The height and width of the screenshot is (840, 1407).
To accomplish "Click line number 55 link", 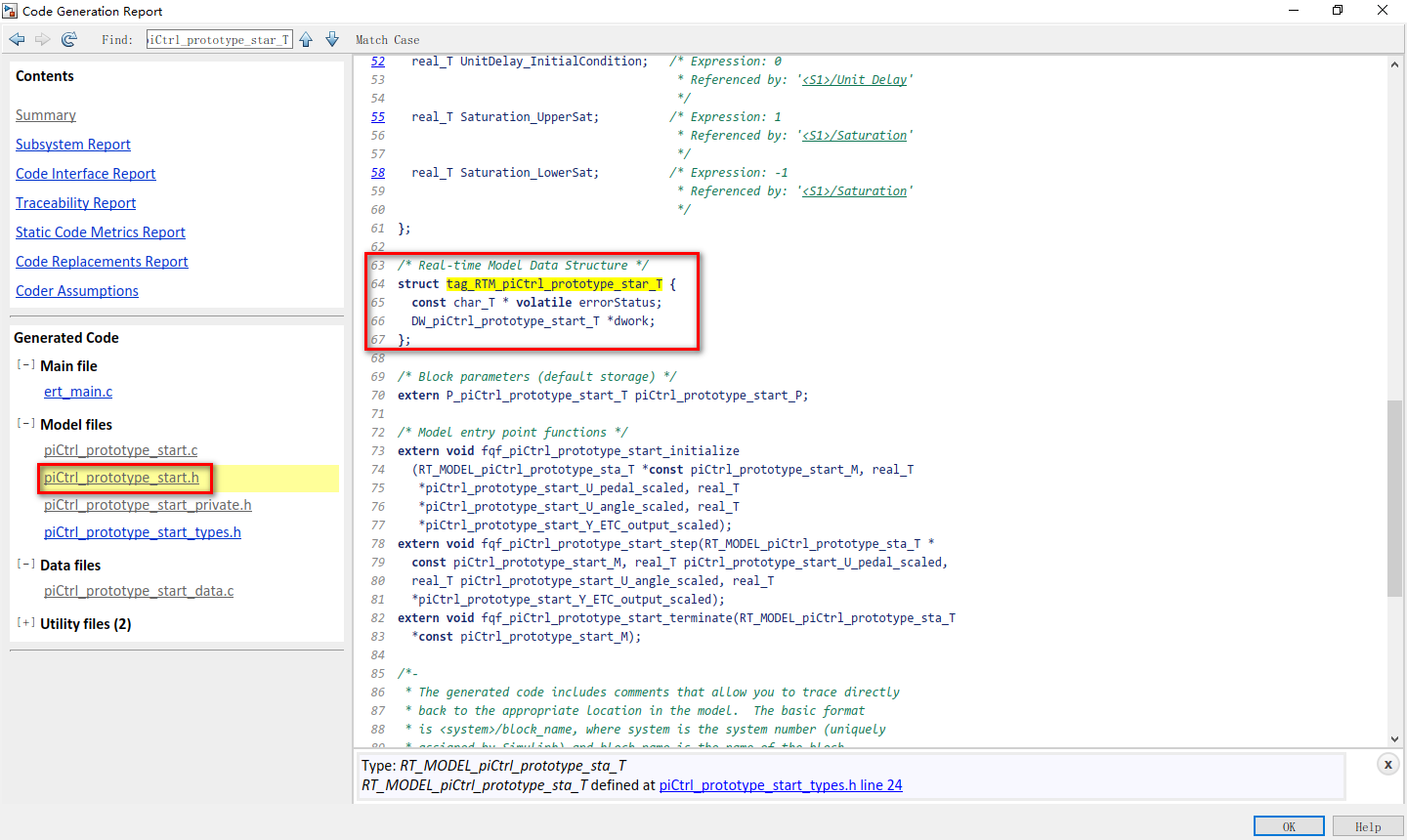I will click(x=378, y=117).
